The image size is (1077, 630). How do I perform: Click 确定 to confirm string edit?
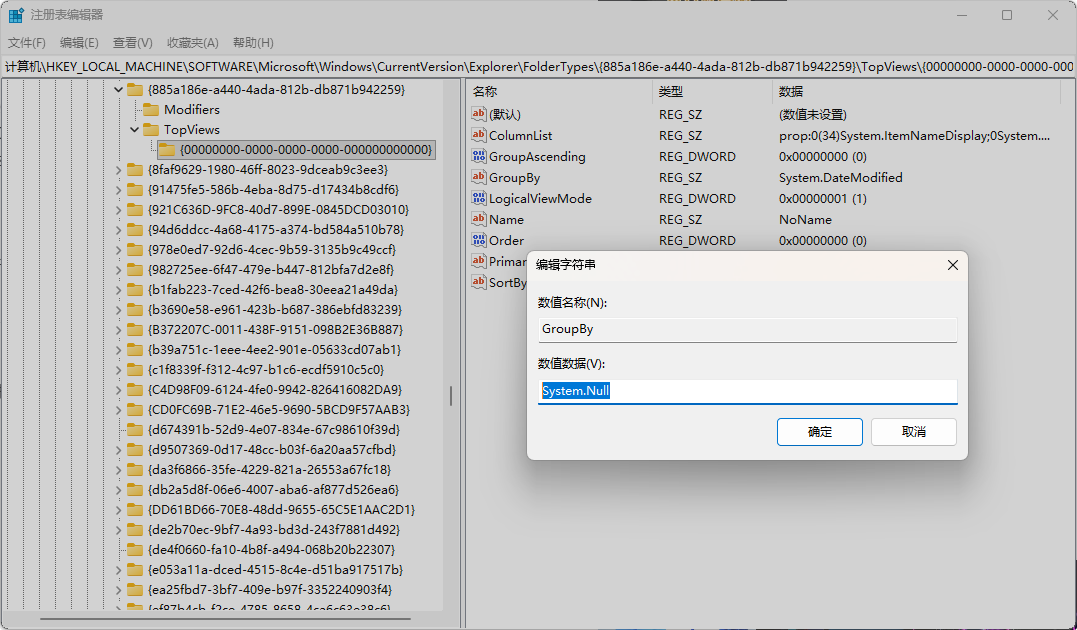pyautogui.click(x=819, y=431)
